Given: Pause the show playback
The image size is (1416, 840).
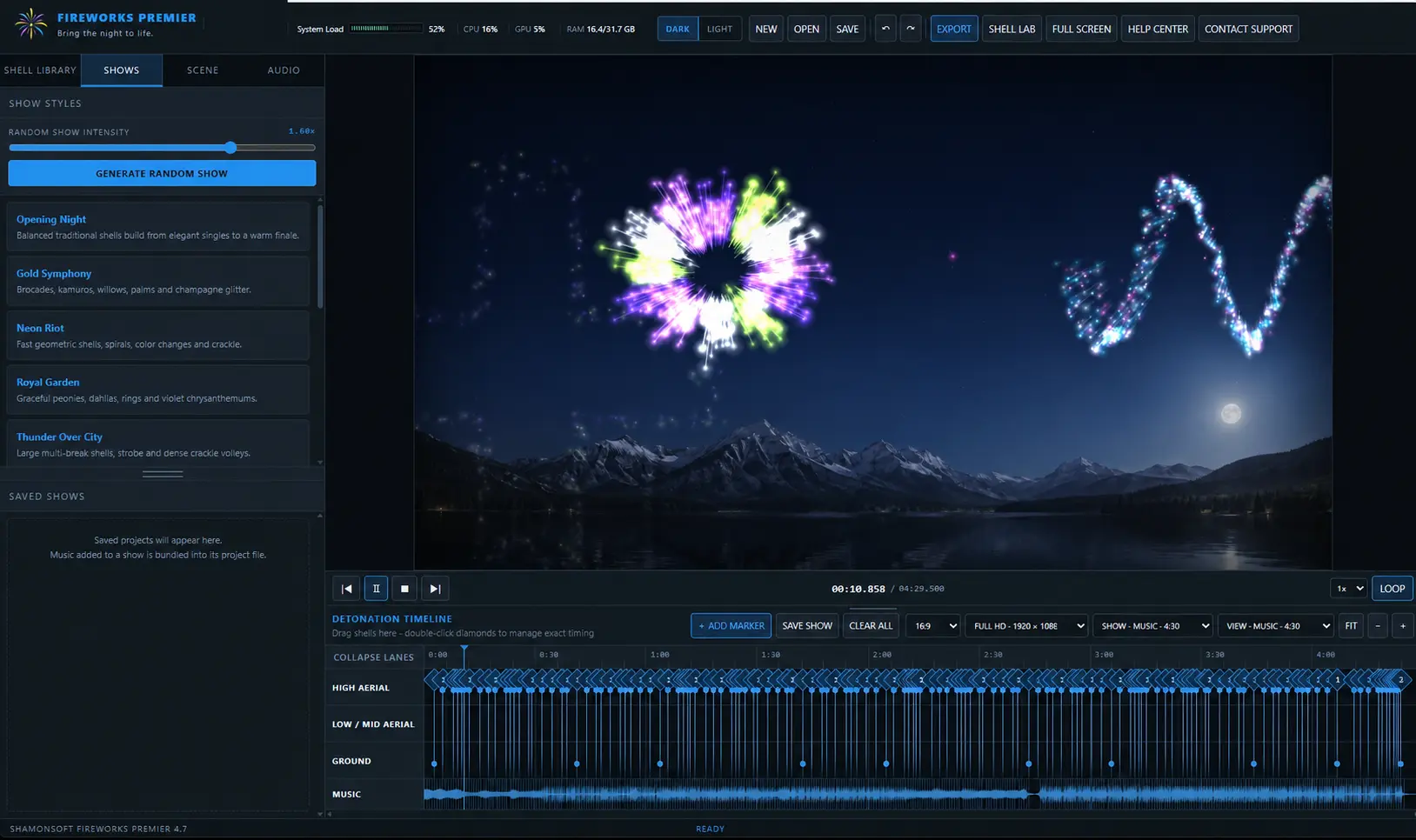Looking at the screenshot, I should pyautogui.click(x=376, y=589).
